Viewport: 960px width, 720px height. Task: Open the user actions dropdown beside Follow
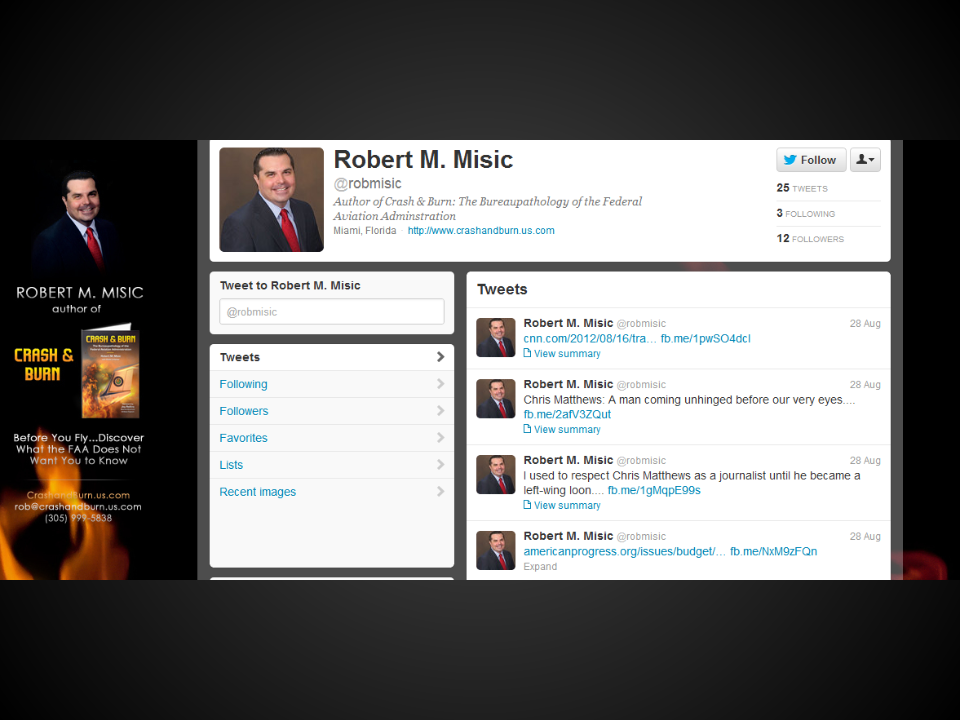865,160
